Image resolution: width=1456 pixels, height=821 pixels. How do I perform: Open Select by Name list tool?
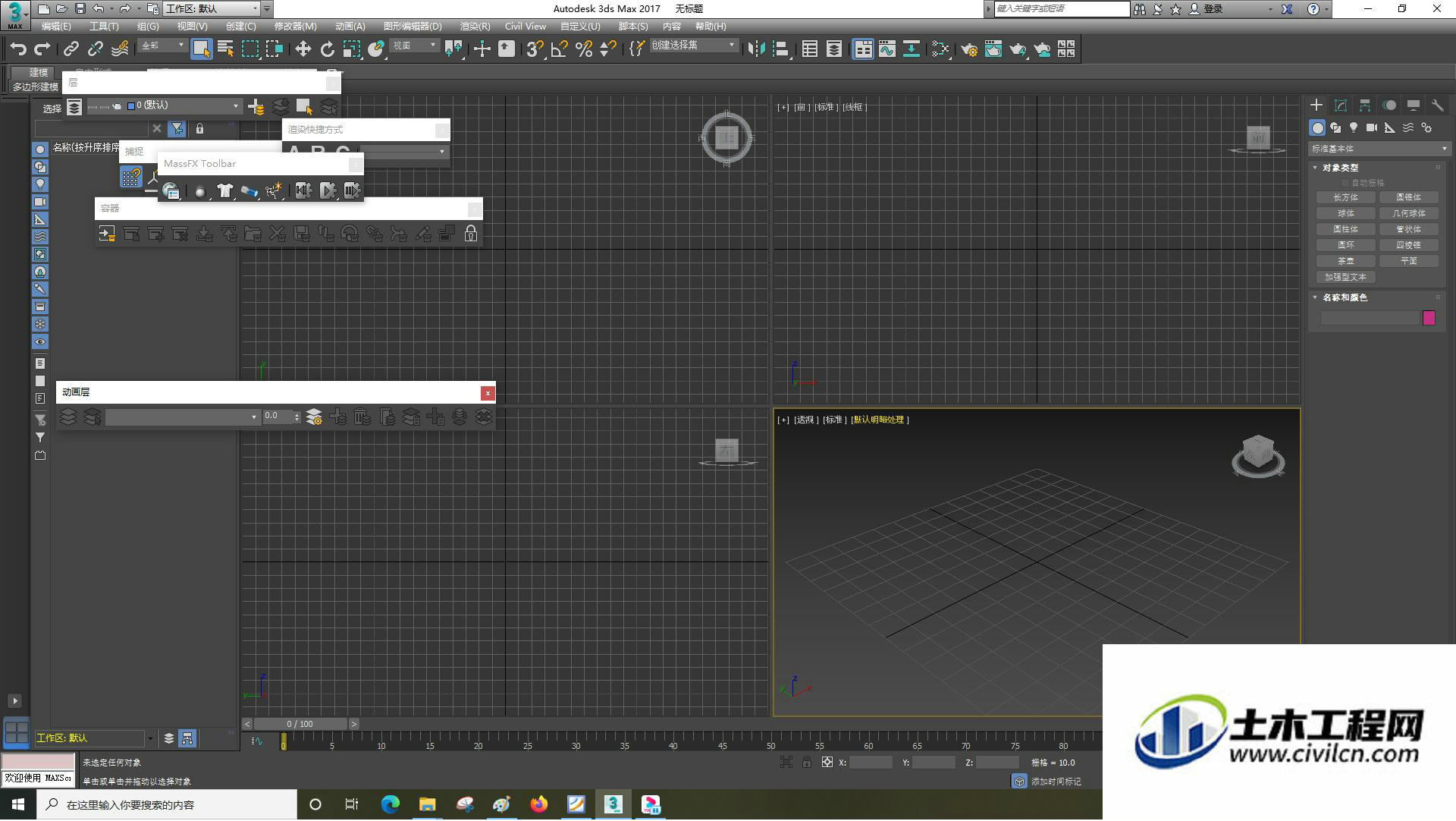225,49
